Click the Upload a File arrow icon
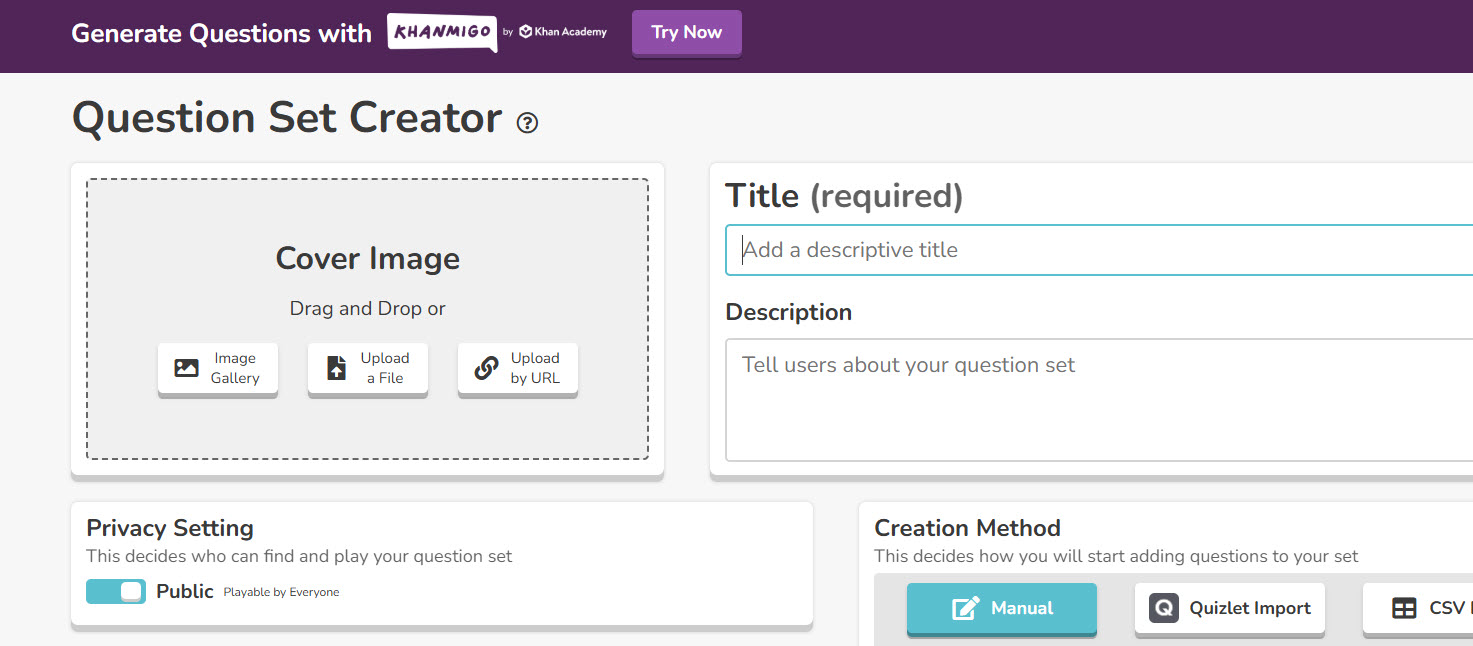This screenshot has height=646, width=1473. click(x=339, y=367)
